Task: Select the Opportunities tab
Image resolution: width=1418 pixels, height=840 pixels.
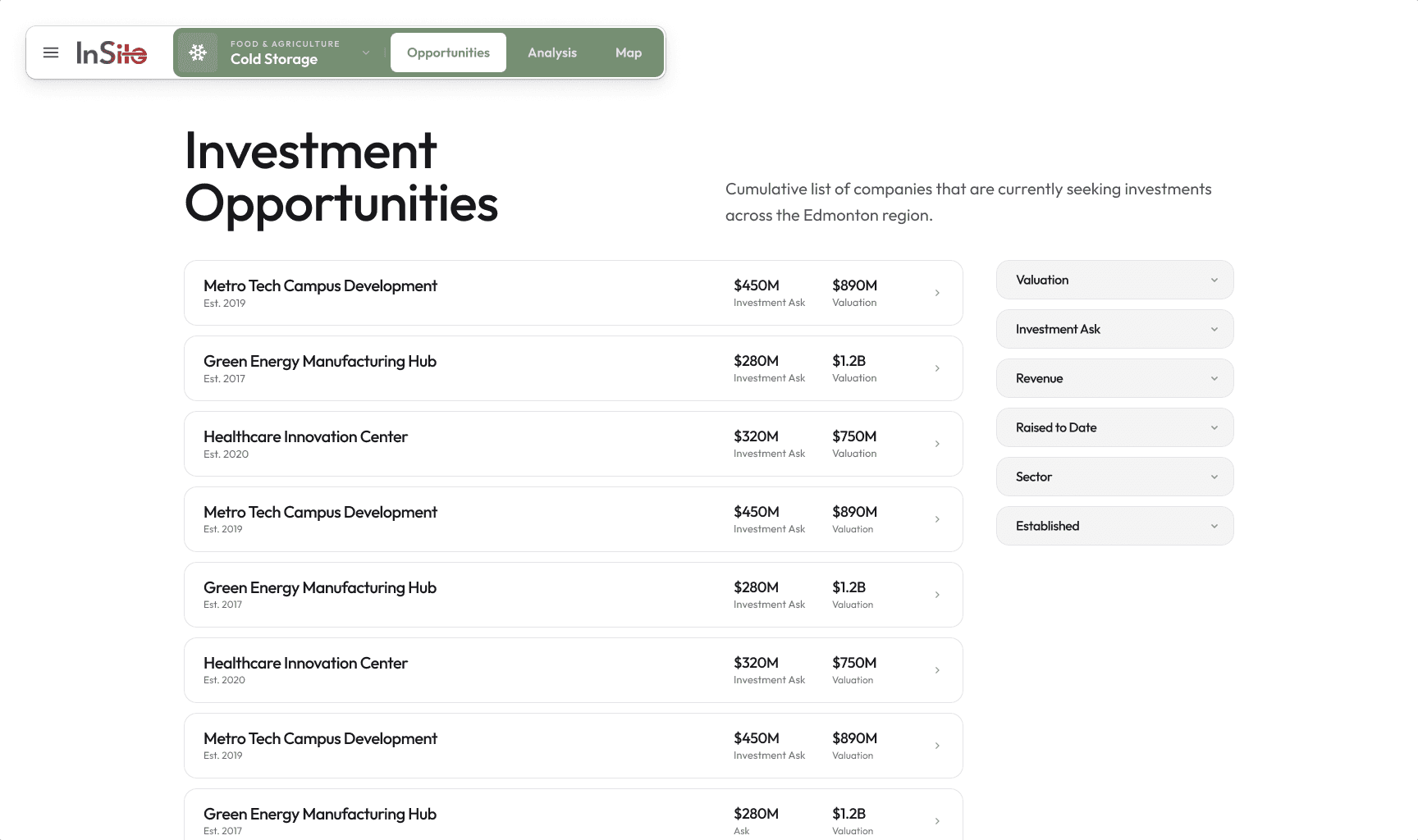Action: (x=448, y=52)
